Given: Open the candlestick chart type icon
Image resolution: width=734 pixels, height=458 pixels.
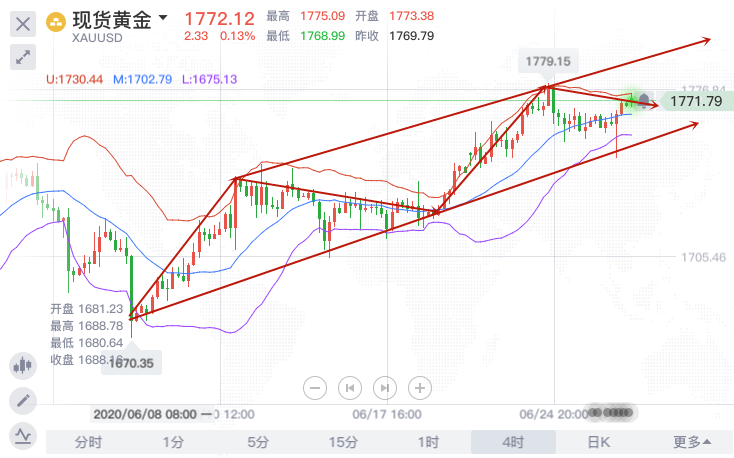Looking at the screenshot, I should (x=23, y=366).
